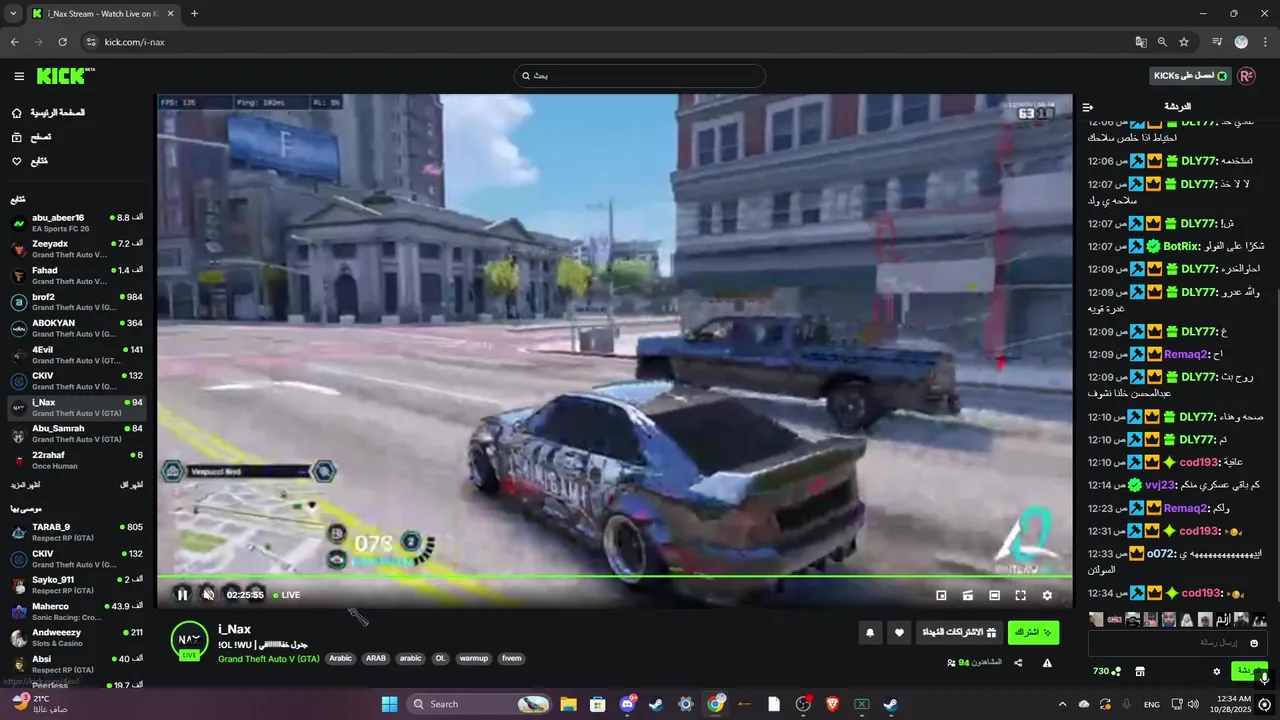
Task: Open Chrome translate page icon
Action: (x=1141, y=42)
